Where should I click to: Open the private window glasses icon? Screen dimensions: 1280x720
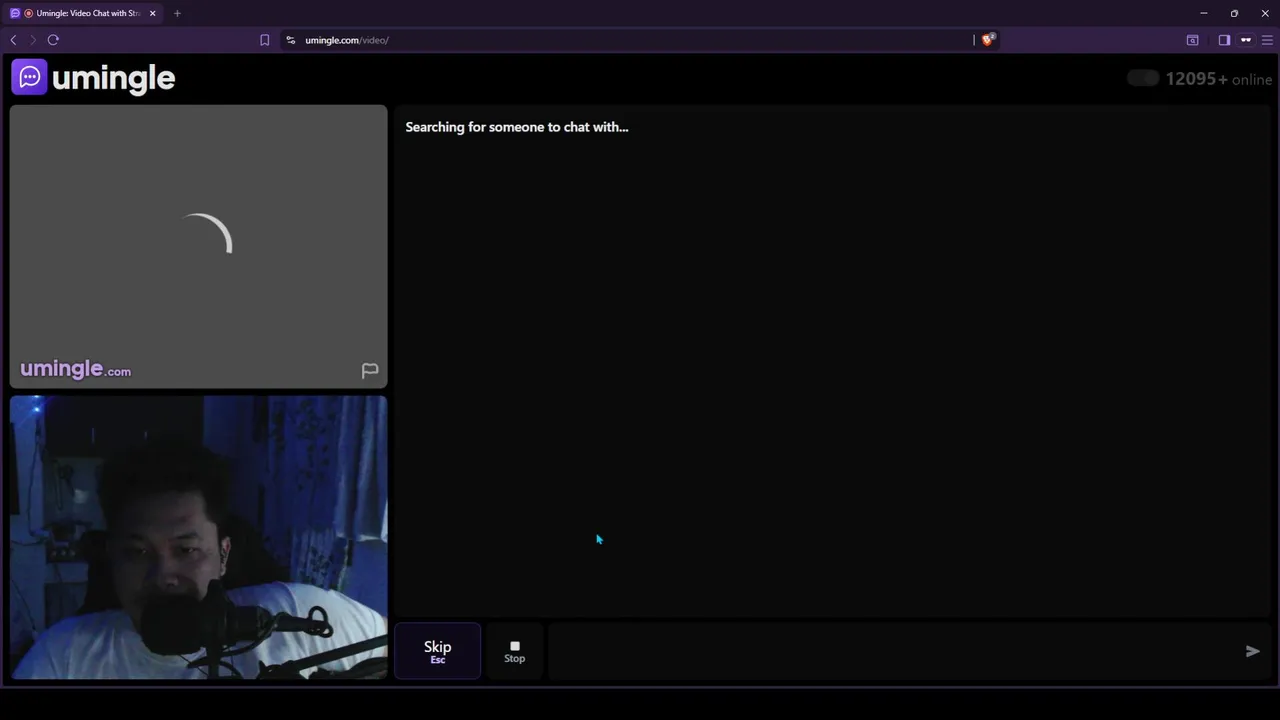(1246, 40)
